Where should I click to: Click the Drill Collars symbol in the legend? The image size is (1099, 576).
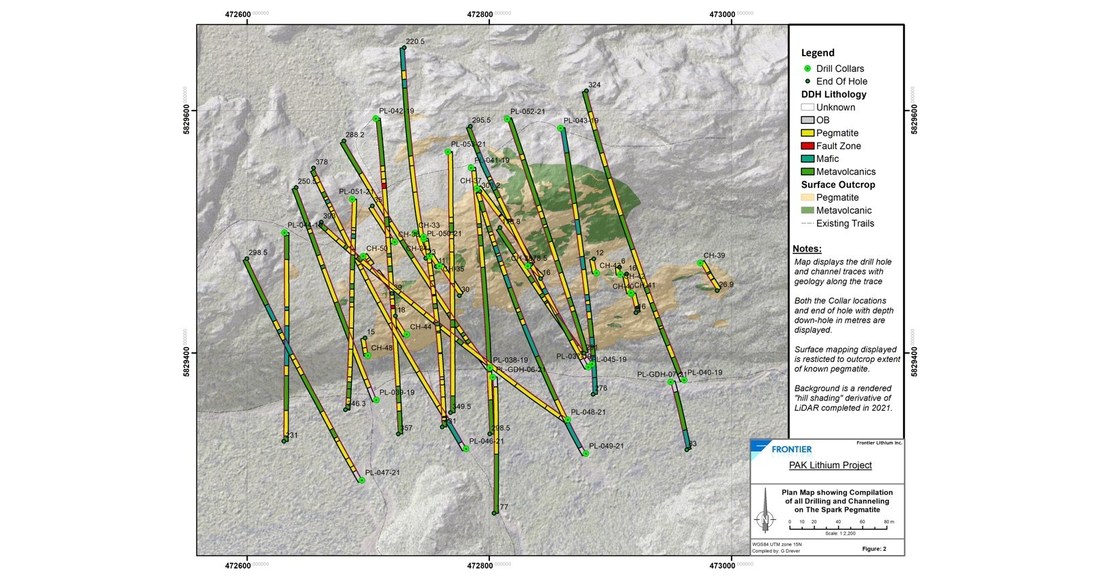click(x=806, y=68)
